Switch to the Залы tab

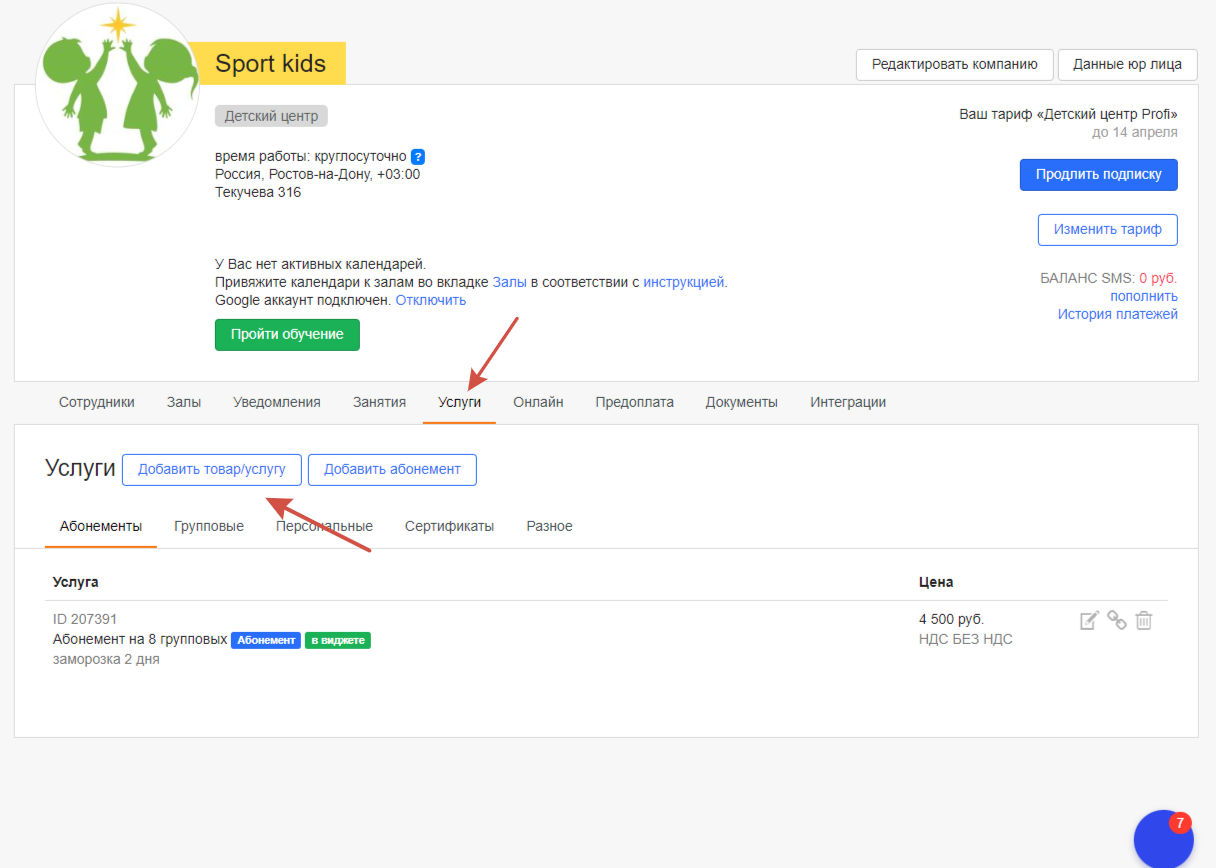point(183,402)
